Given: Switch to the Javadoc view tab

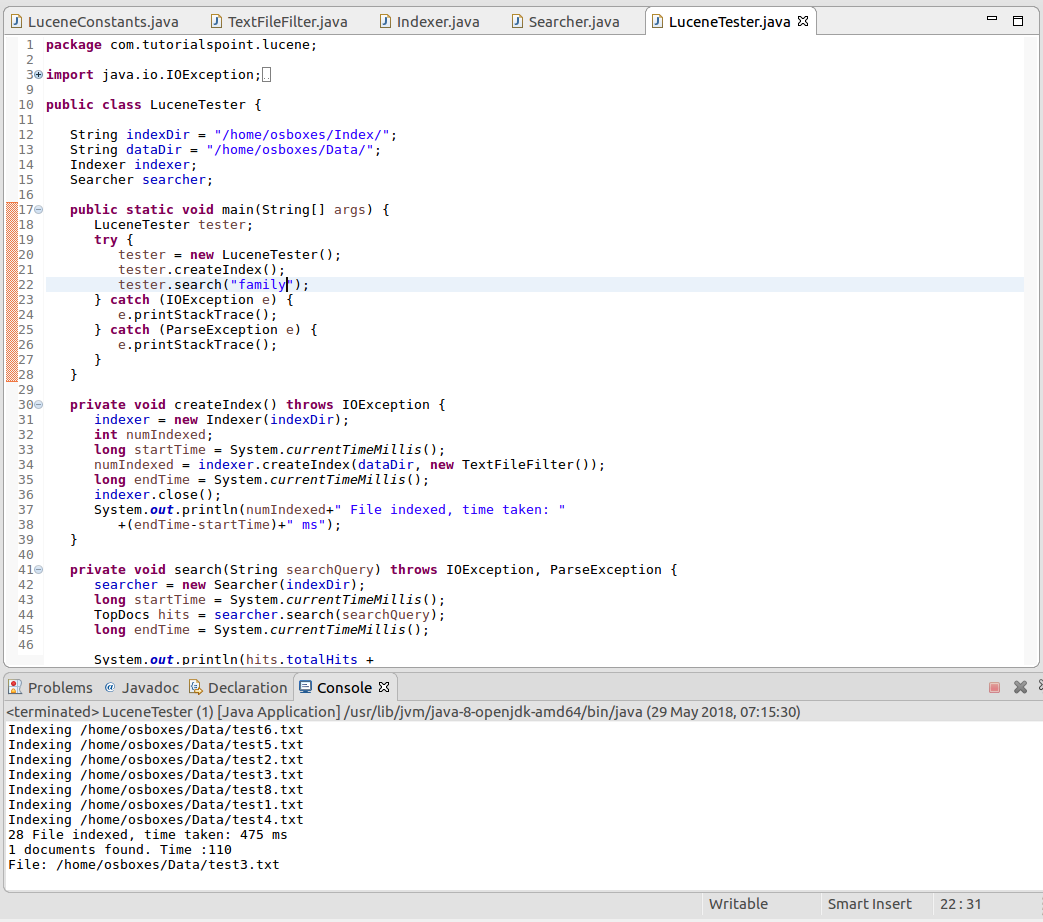Looking at the screenshot, I should [142, 687].
